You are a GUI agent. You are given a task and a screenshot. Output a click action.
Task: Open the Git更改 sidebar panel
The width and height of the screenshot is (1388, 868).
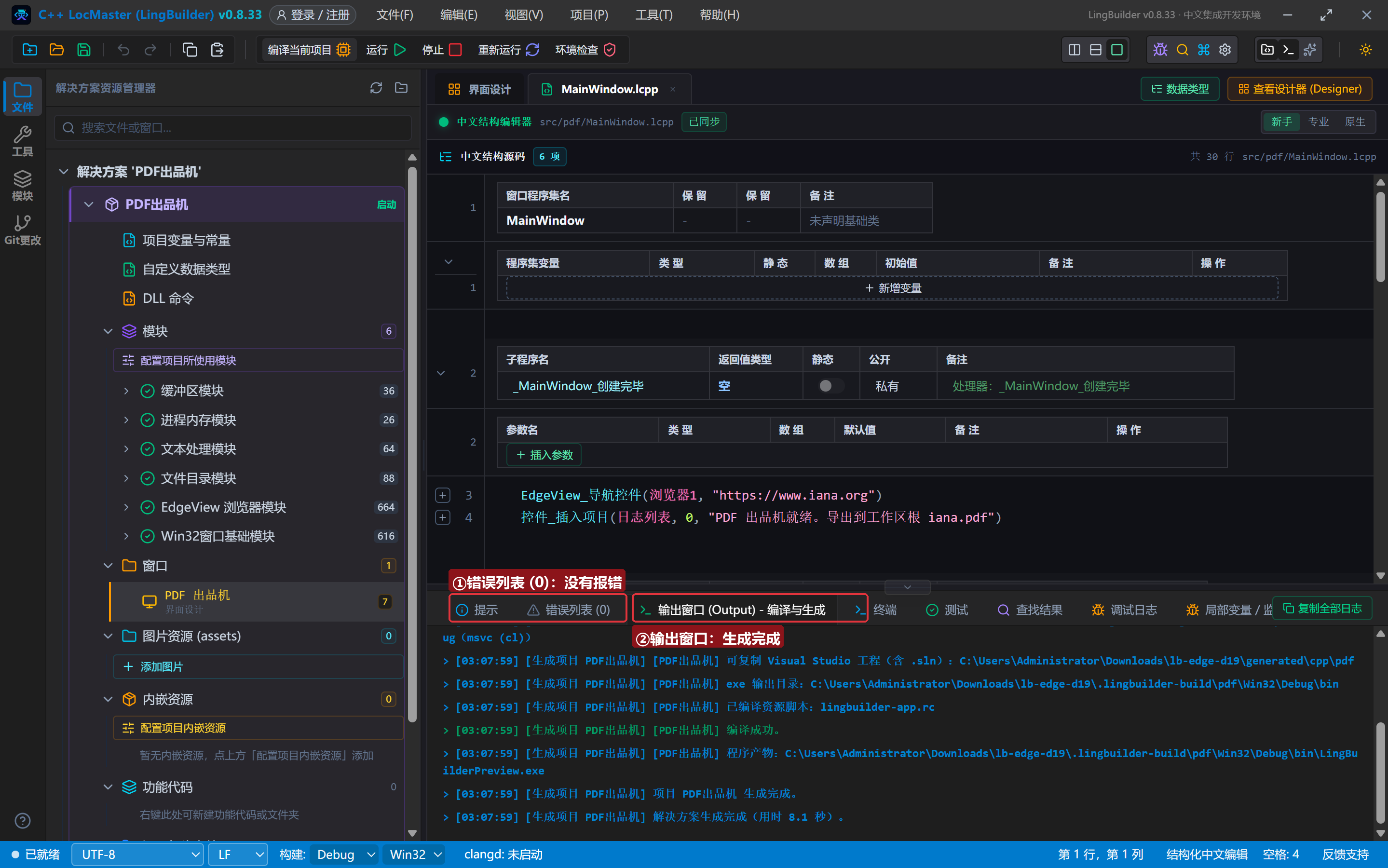coord(22,230)
